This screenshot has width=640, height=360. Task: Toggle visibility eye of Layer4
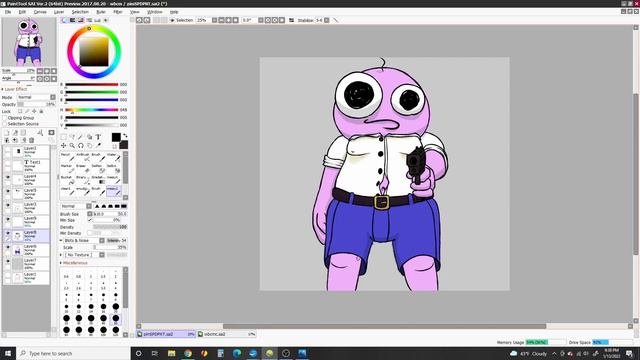coord(7,178)
